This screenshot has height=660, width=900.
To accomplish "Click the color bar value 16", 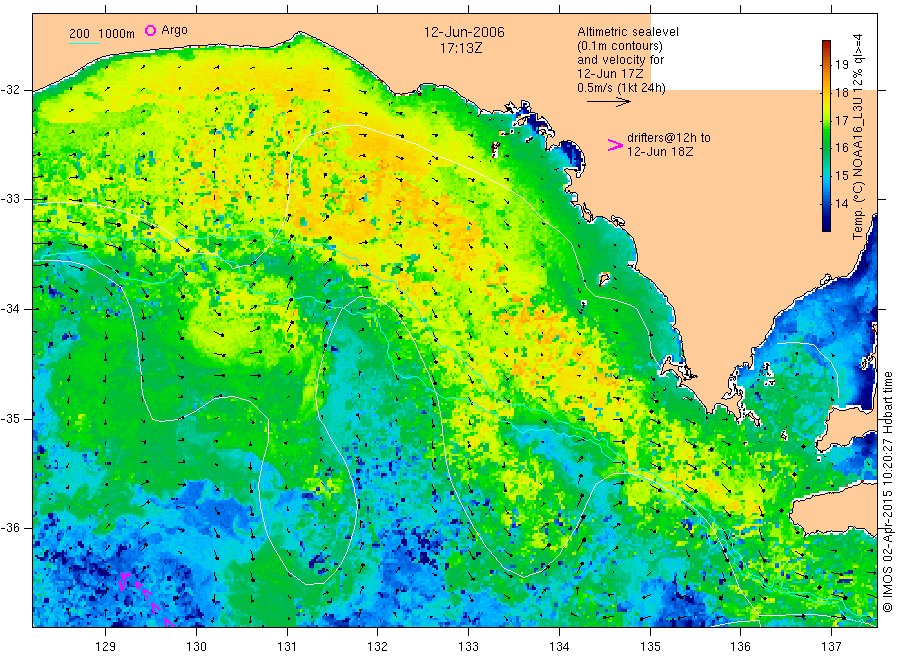I will tap(841, 148).
